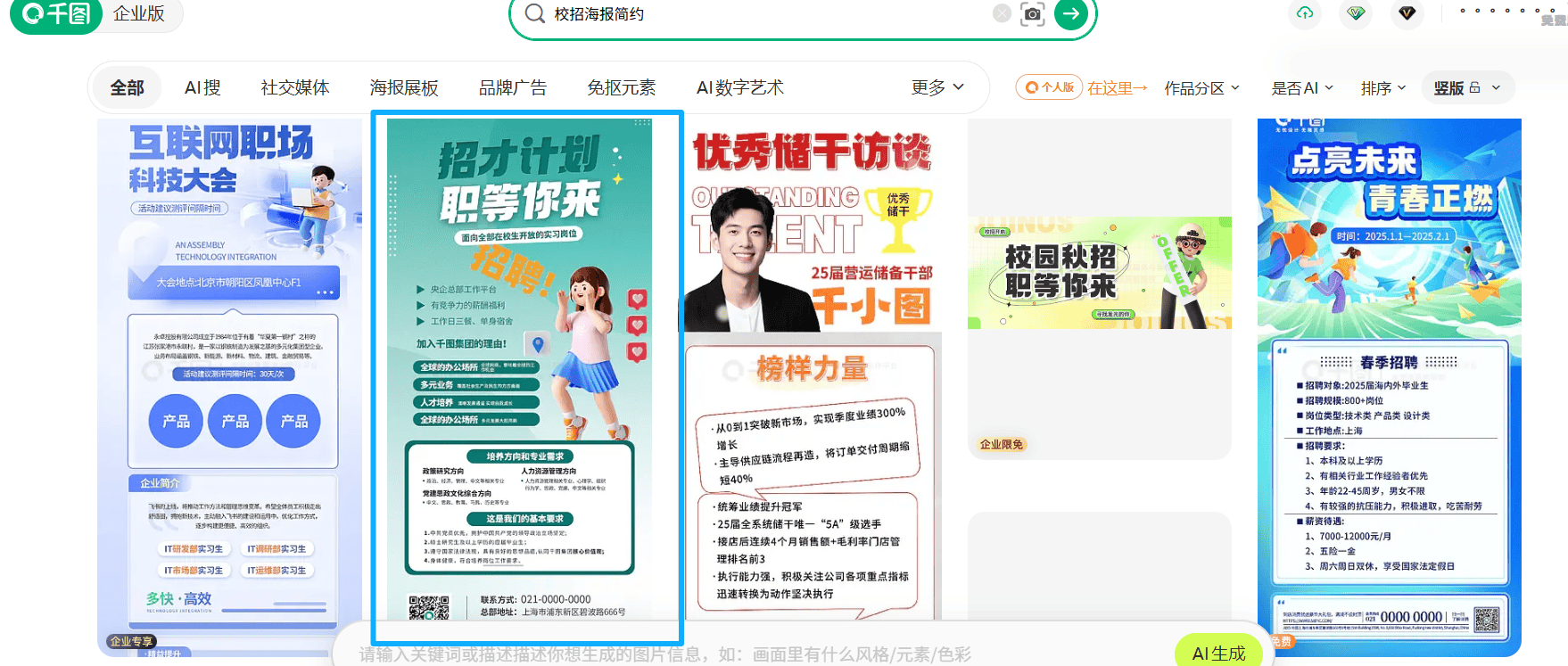Image resolution: width=1568 pixels, height=666 pixels.
Task: Click the cloud upload icon
Action: pyautogui.click(x=1305, y=13)
